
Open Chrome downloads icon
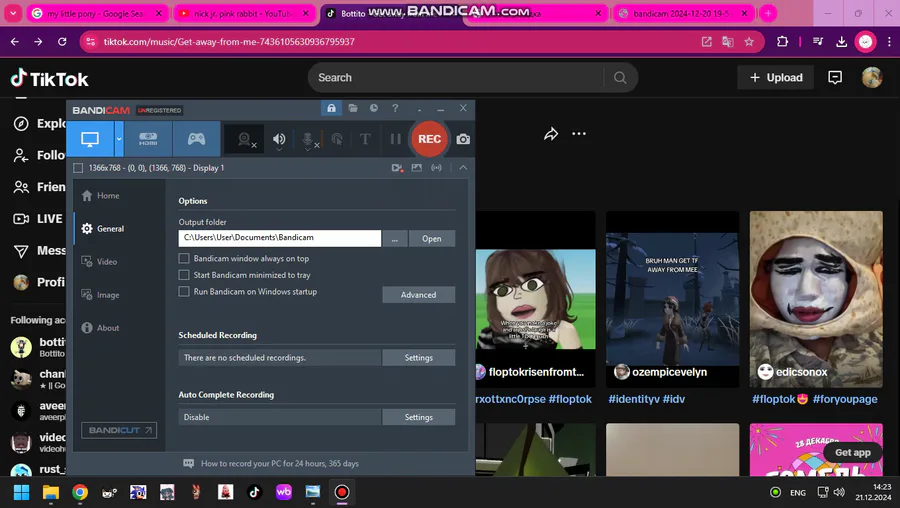[x=841, y=41]
